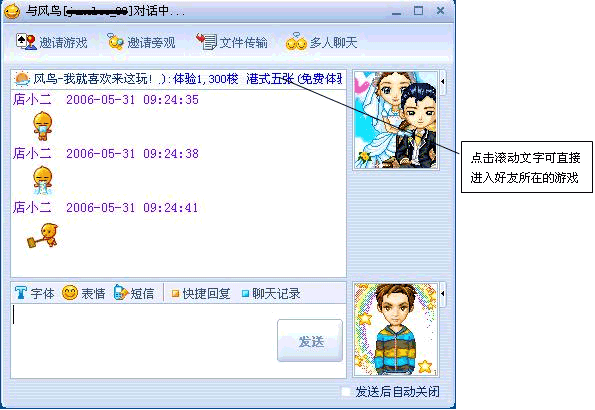595x410 pixels.
Task: Click inside the message input box
Action: pyautogui.click(x=144, y=341)
